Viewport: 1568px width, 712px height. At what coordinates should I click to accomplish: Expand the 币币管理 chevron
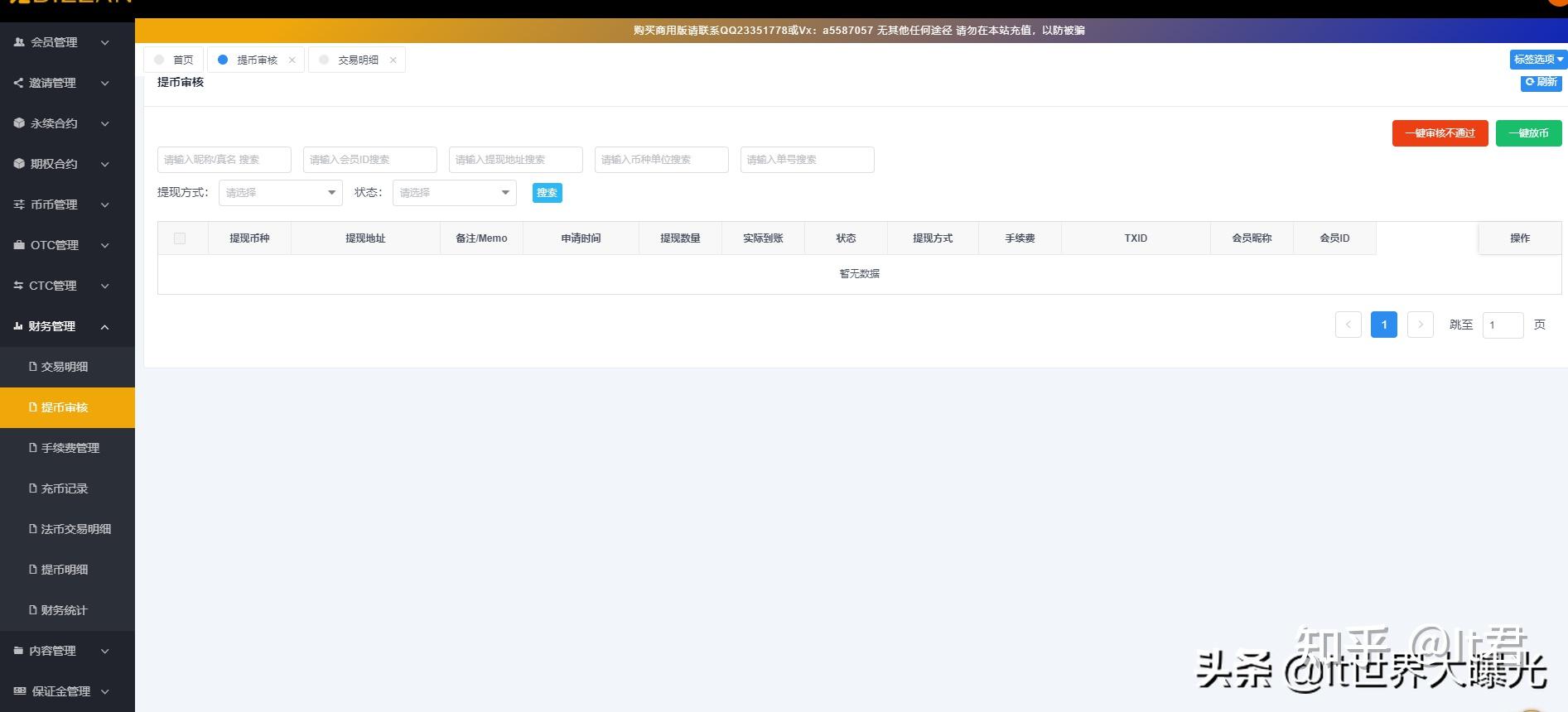105,204
